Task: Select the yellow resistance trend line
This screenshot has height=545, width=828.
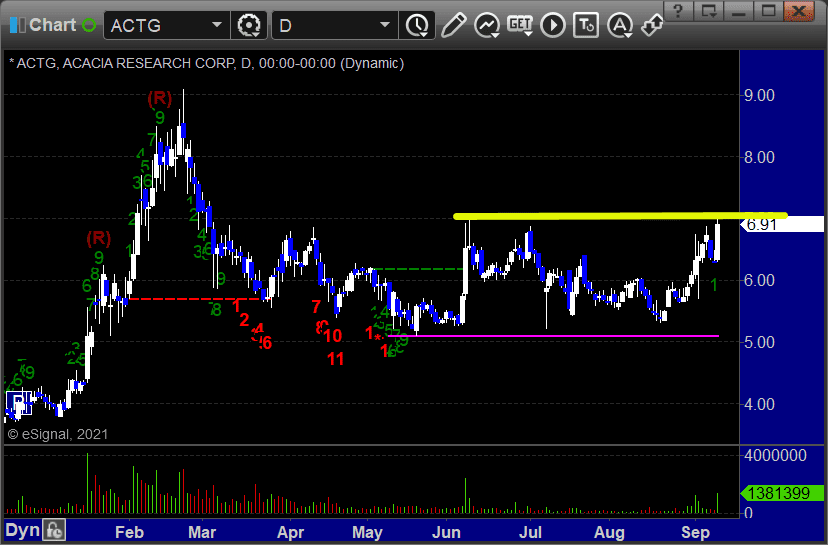Action: tap(620, 215)
